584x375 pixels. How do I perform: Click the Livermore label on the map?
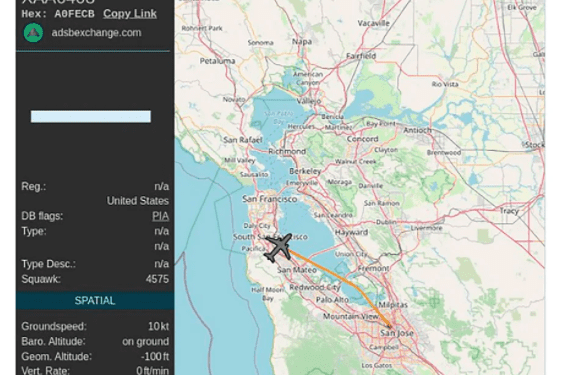(x=426, y=228)
